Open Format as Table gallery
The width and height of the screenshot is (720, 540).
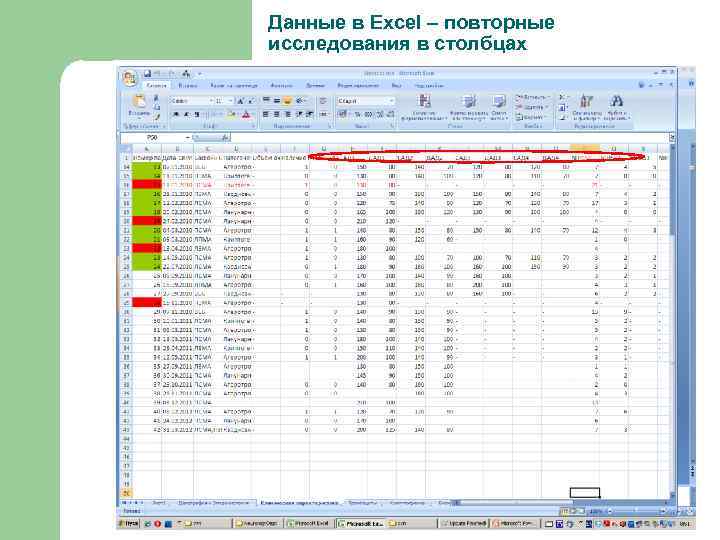click(468, 108)
